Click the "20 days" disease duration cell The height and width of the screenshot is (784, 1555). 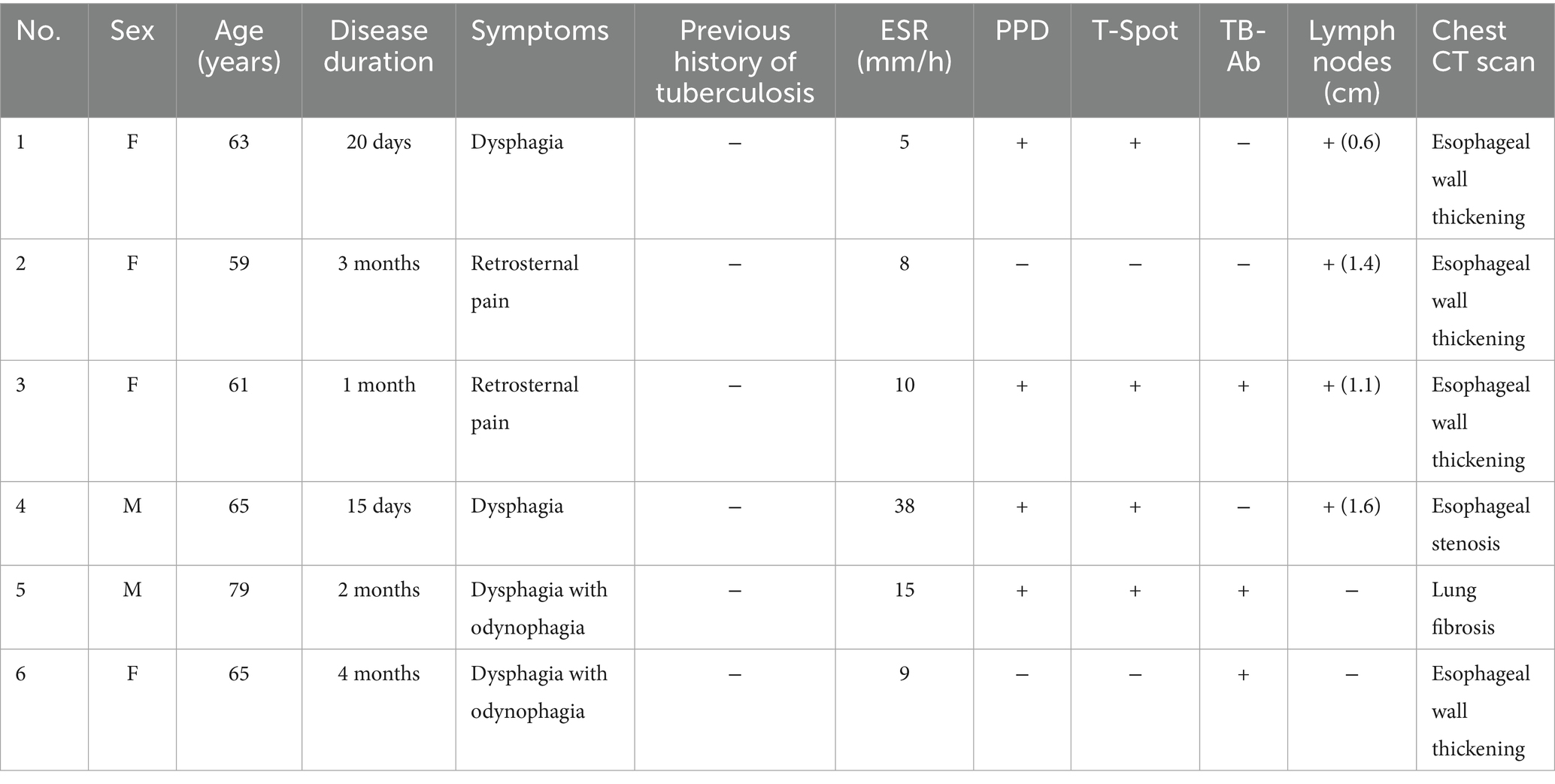378,142
